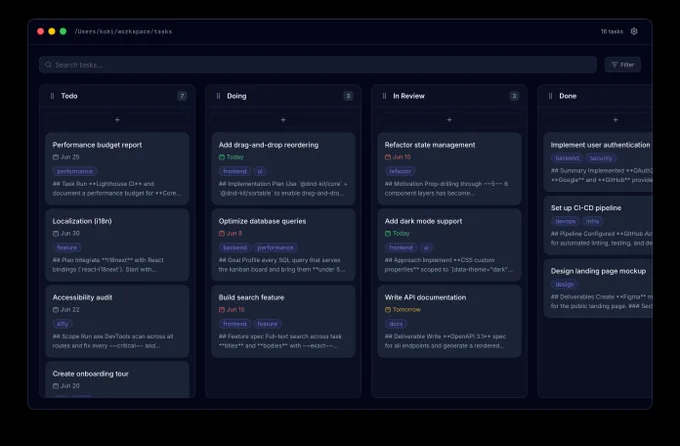Click calendar icon on Performance budget report
Image resolution: width=680 pixels, height=446 pixels.
point(56,157)
